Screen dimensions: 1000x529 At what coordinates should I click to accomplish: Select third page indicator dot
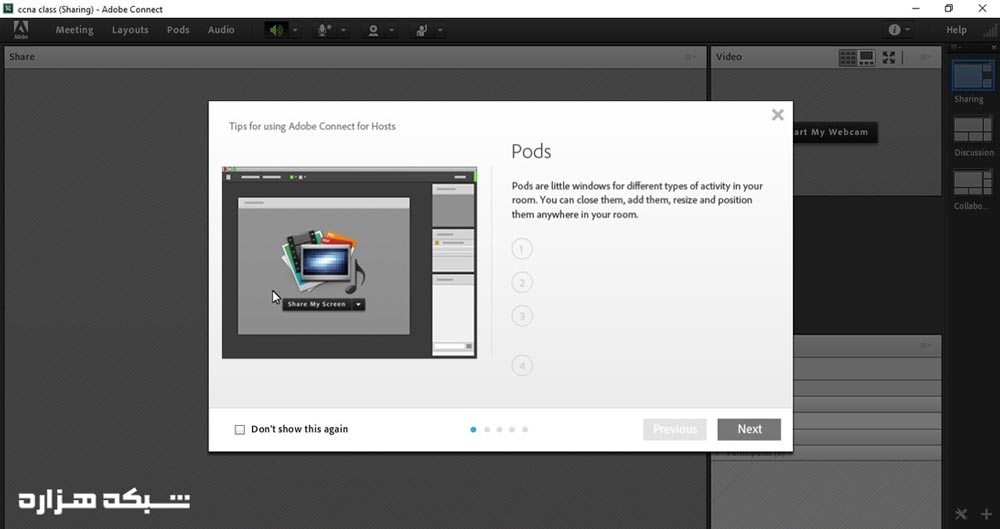tap(499, 429)
